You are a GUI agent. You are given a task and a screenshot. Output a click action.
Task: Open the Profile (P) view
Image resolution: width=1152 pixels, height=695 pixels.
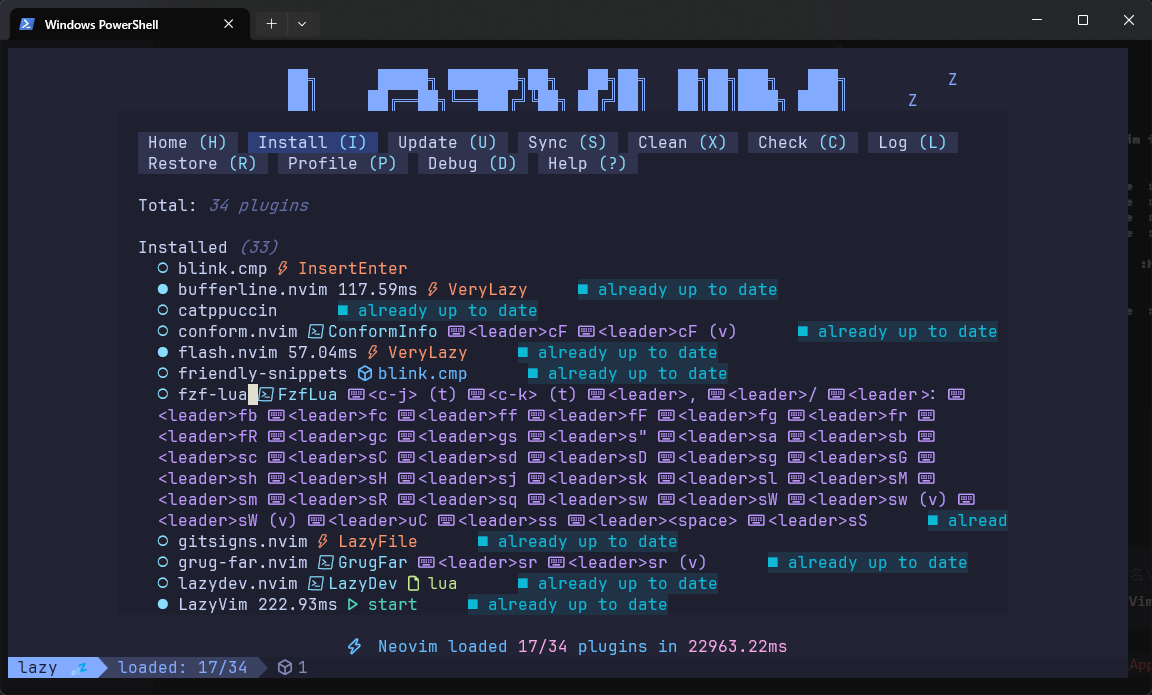(342, 164)
